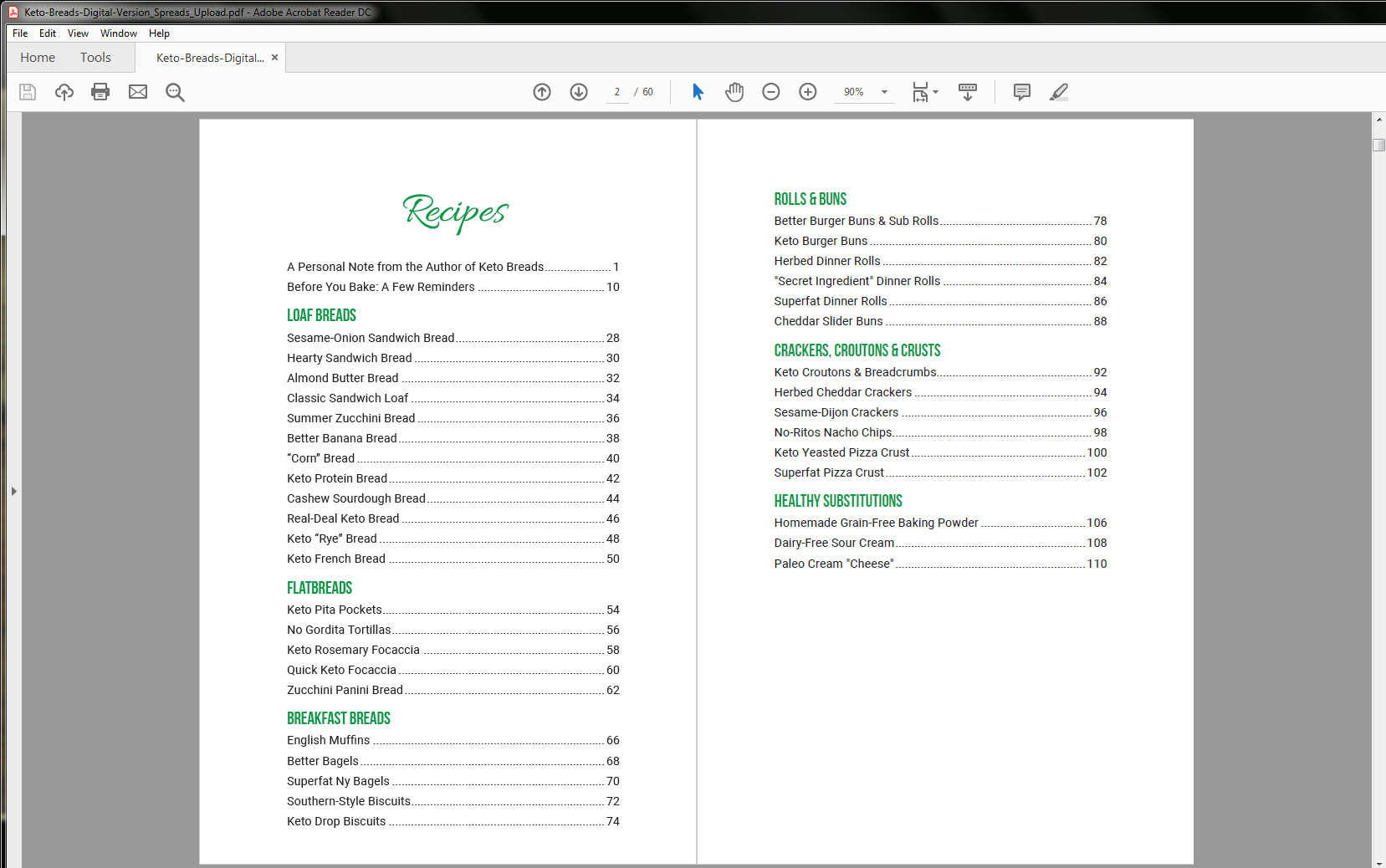Activate the Selection arrow tool
Screen dimensions: 1386x868
coord(698,92)
